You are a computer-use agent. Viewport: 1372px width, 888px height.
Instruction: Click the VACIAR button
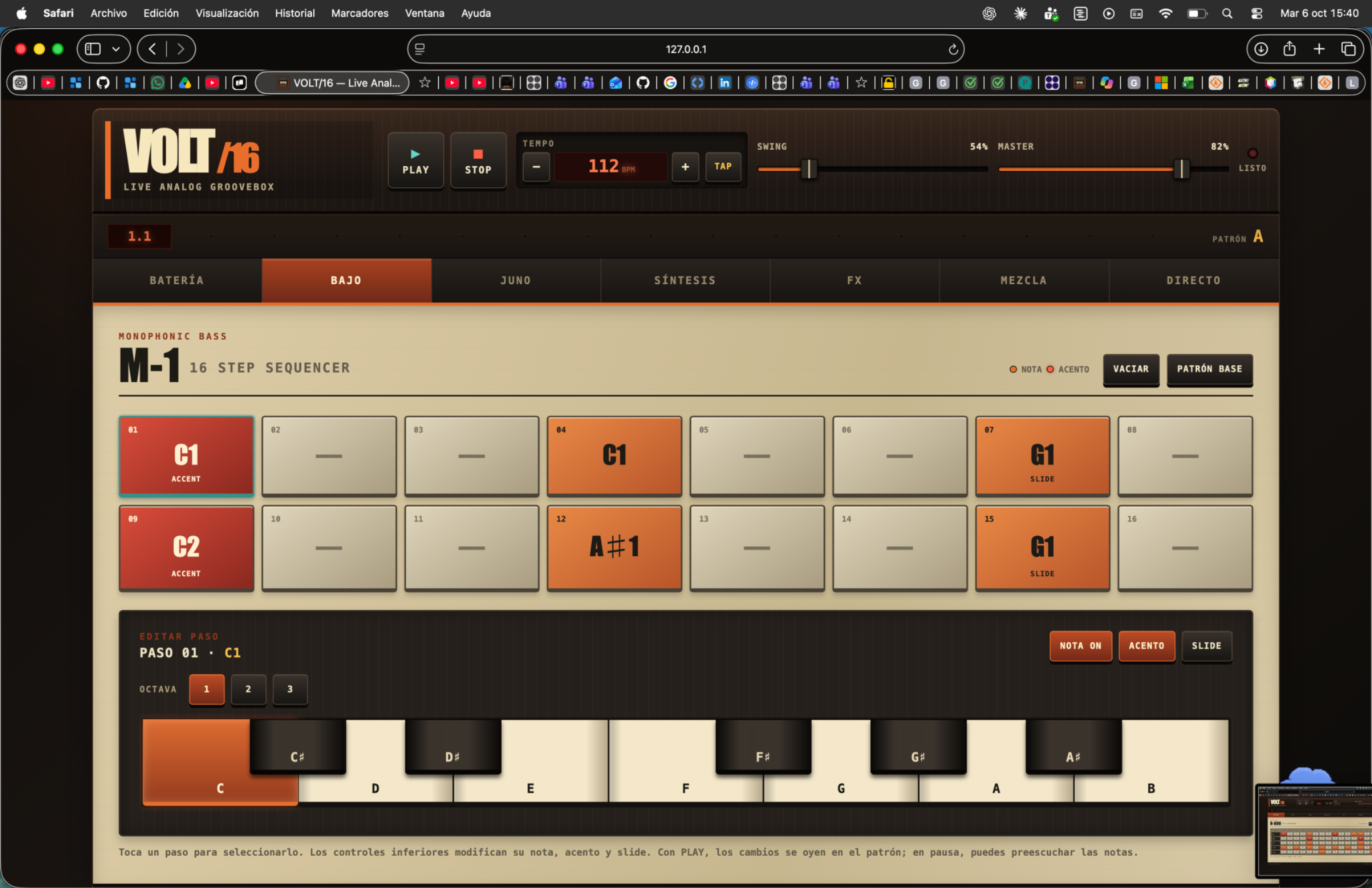pos(1131,369)
